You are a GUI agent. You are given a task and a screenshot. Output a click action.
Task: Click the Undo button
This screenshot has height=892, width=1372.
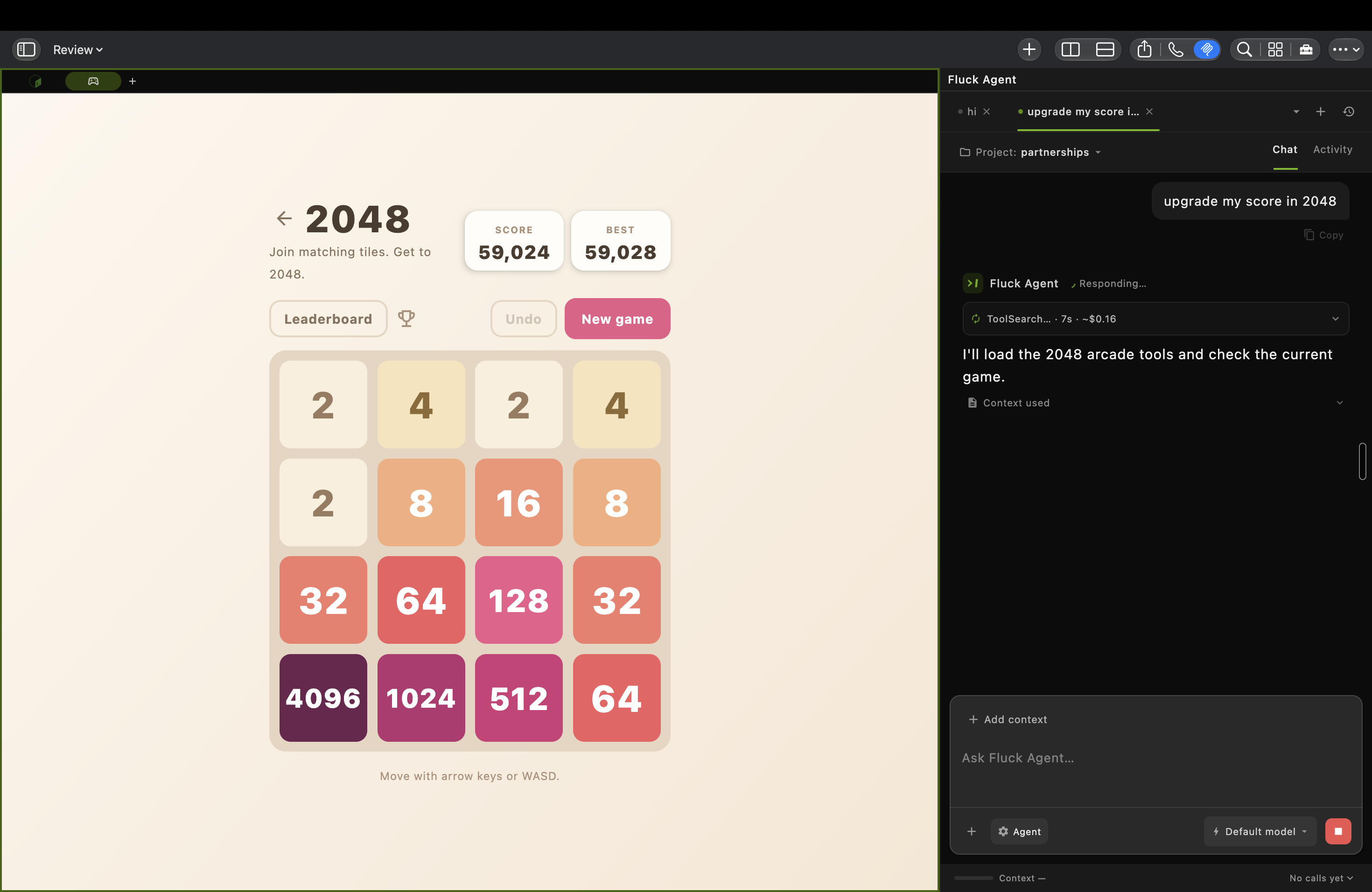524,319
